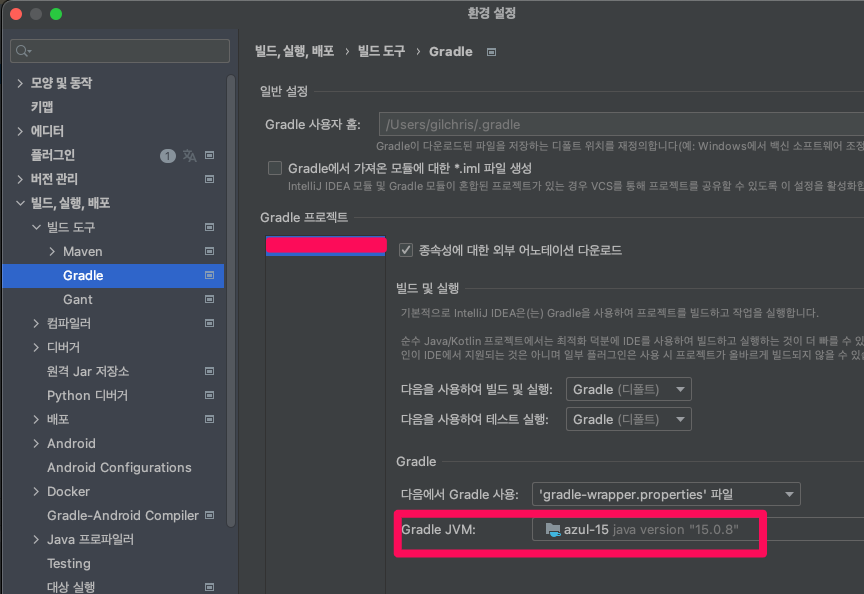Click the settings search field
864x594 pixels.
[x=120, y=51]
